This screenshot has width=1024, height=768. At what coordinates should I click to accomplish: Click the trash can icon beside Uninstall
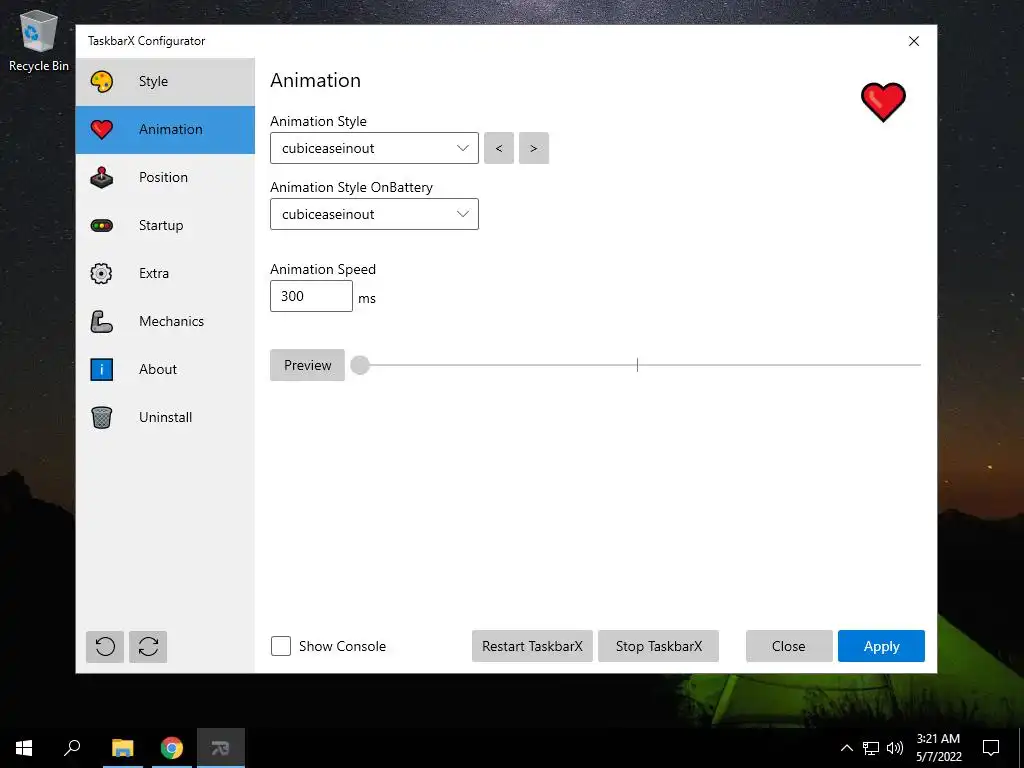101,417
